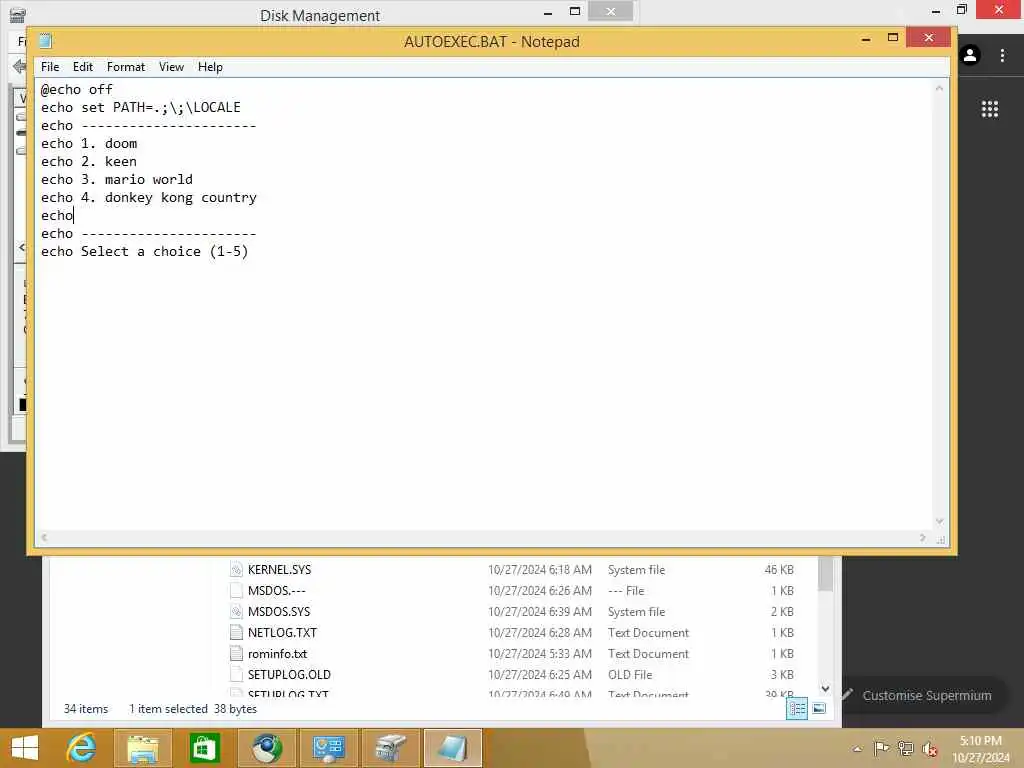This screenshot has width=1024, height=768.
Task: Select NETLOG.TXT file in Explorer
Action: tap(282, 632)
